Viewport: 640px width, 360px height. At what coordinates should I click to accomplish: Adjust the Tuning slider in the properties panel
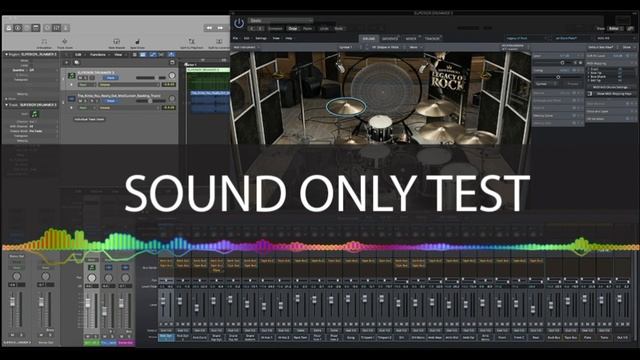558,77
